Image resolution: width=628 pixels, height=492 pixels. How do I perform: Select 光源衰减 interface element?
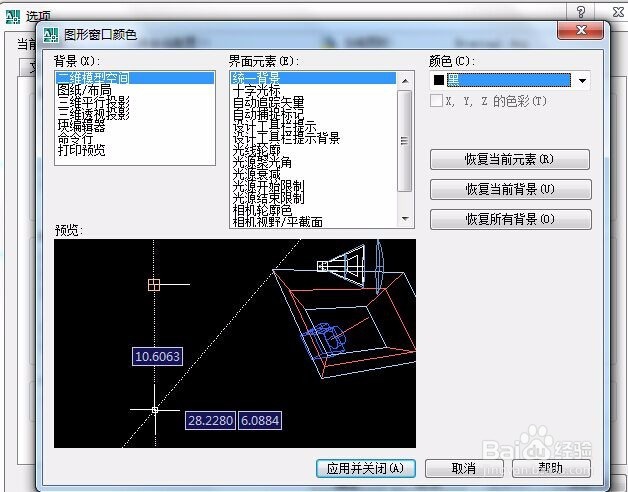[x=256, y=174]
